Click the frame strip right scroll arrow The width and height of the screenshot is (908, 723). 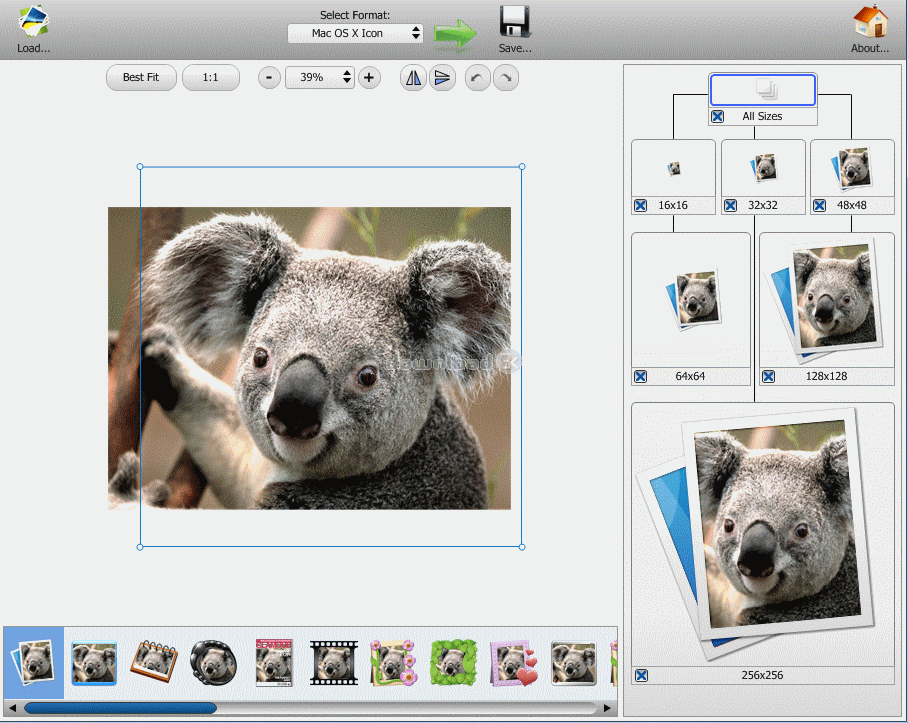point(607,708)
